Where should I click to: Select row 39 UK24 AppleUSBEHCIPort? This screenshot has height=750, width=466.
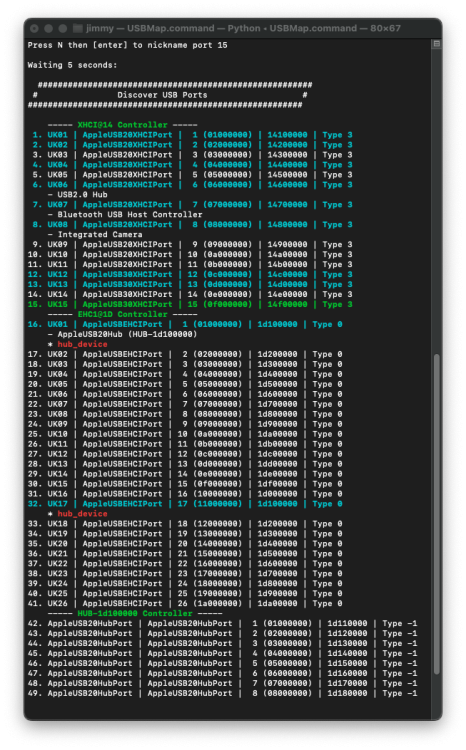pyautogui.click(x=185, y=584)
